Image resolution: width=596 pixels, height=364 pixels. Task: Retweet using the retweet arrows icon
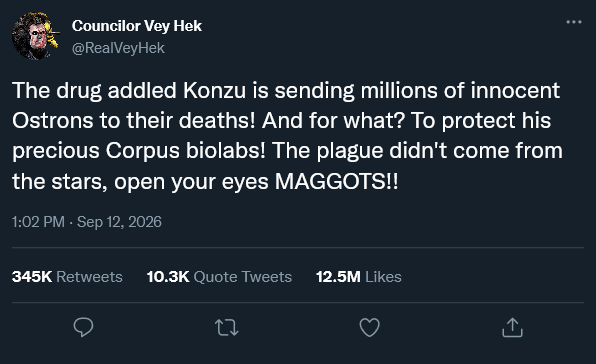click(x=227, y=328)
